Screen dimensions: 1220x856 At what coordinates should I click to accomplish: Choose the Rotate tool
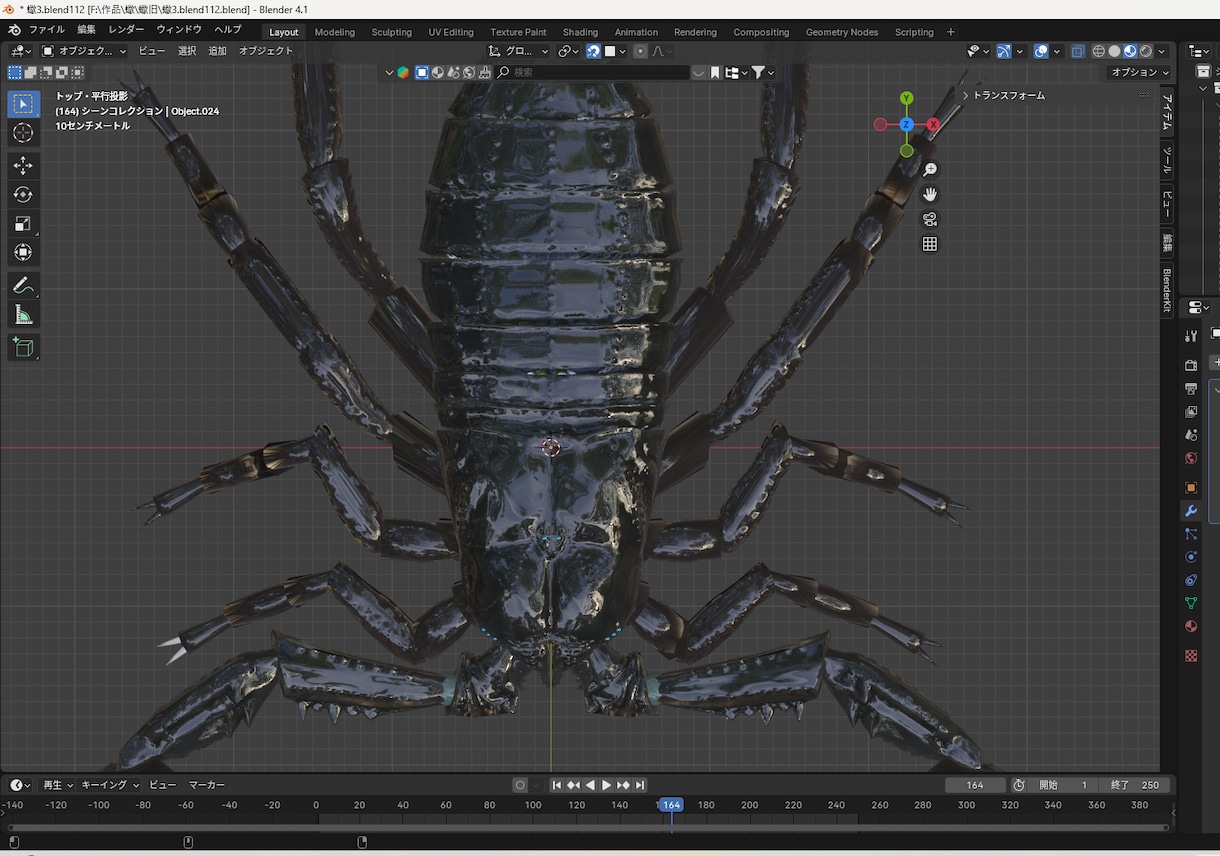24,194
